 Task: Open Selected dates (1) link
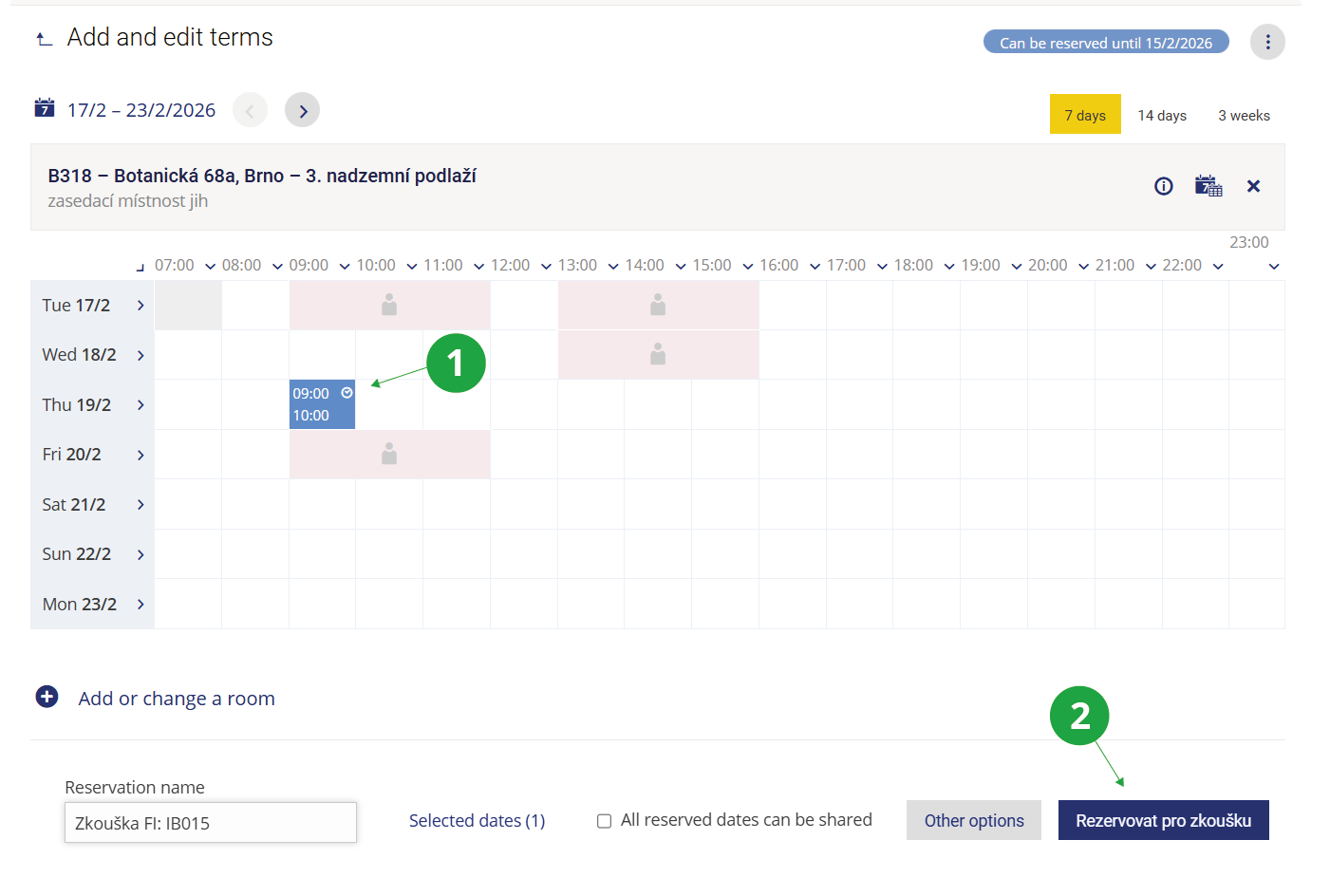pos(477,821)
